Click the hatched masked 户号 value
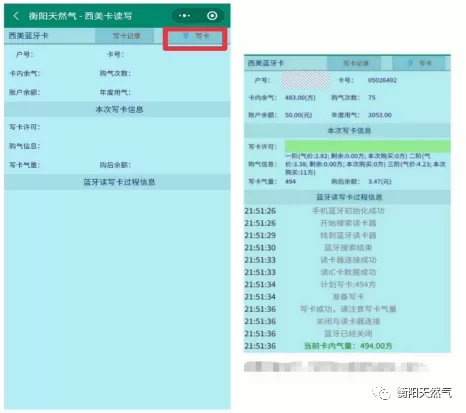 [x=305, y=80]
